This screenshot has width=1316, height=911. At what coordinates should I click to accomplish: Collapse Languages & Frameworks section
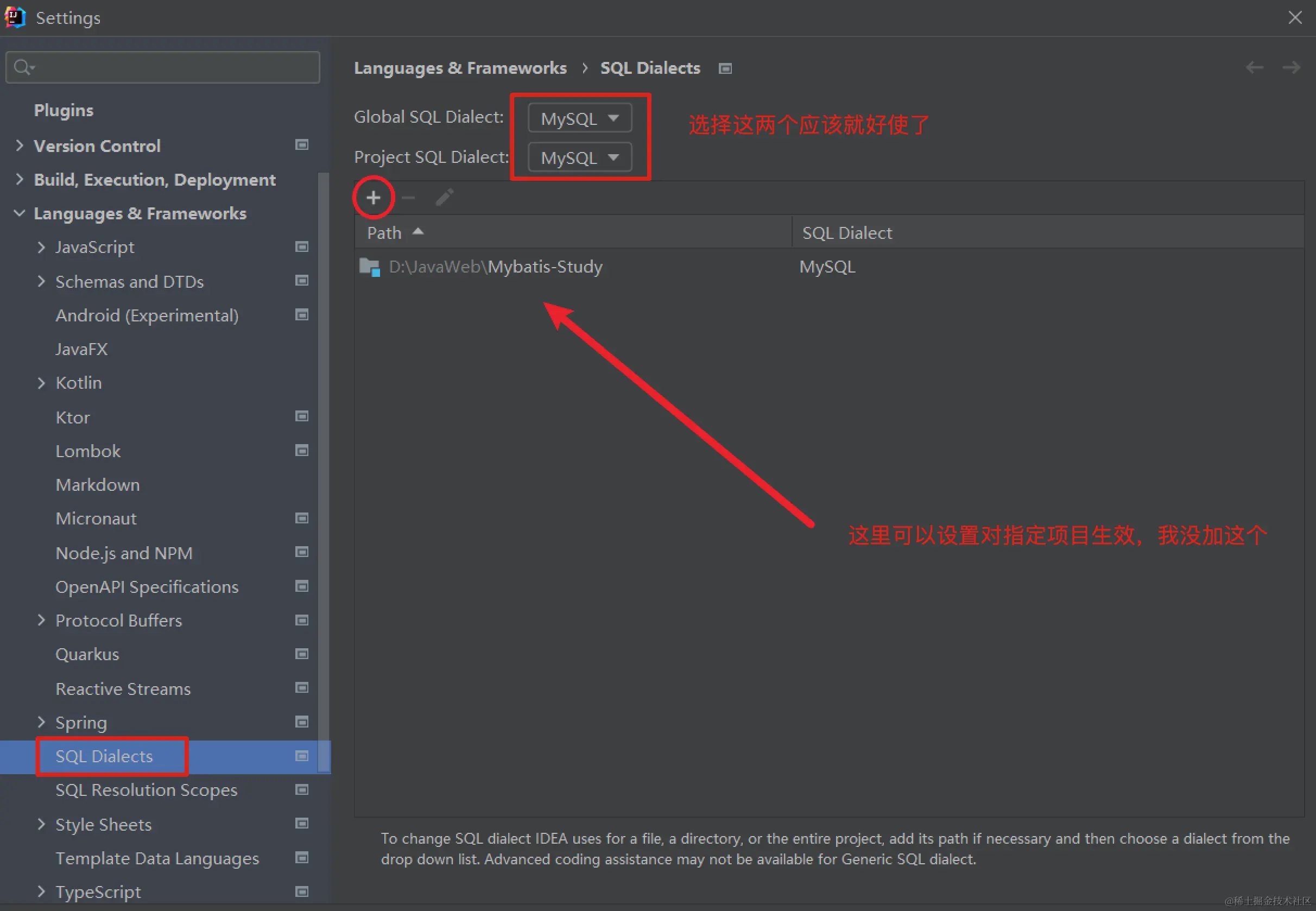pos(20,213)
